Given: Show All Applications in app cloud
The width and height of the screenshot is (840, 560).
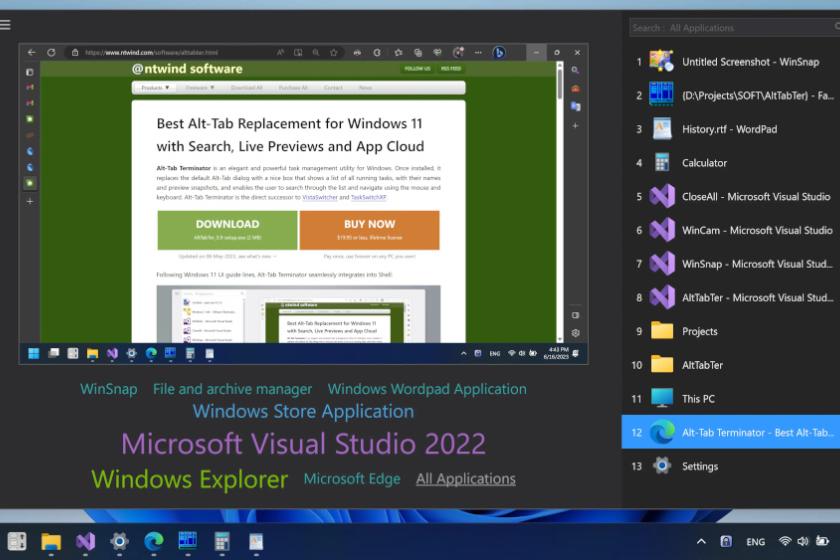Looking at the screenshot, I should tap(466, 479).
